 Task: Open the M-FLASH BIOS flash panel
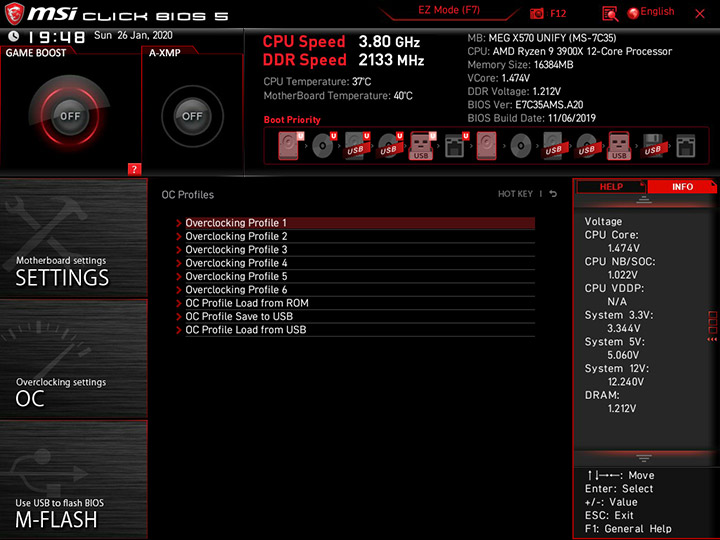click(x=73, y=479)
